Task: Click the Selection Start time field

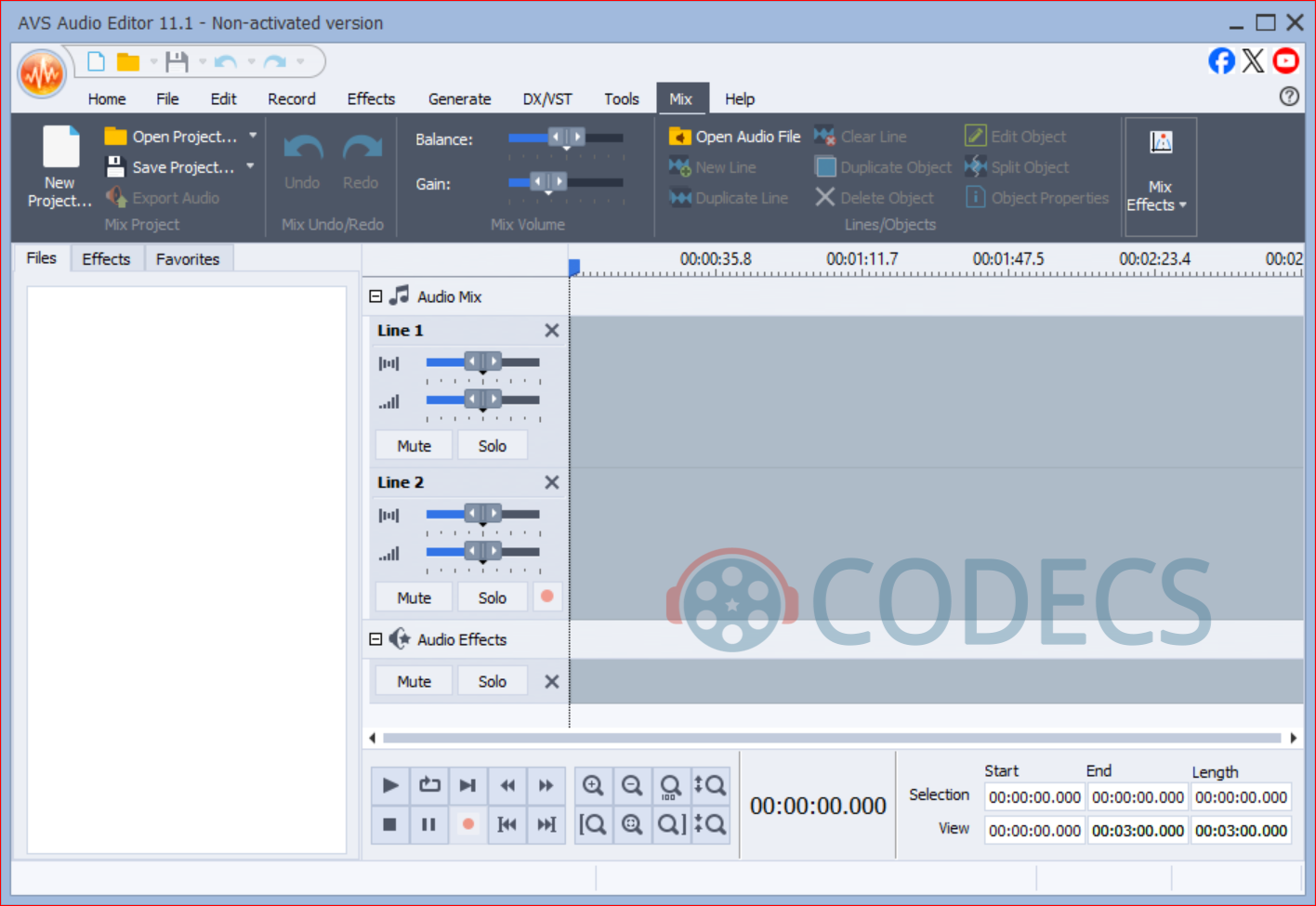Action: pos(1033,797)
